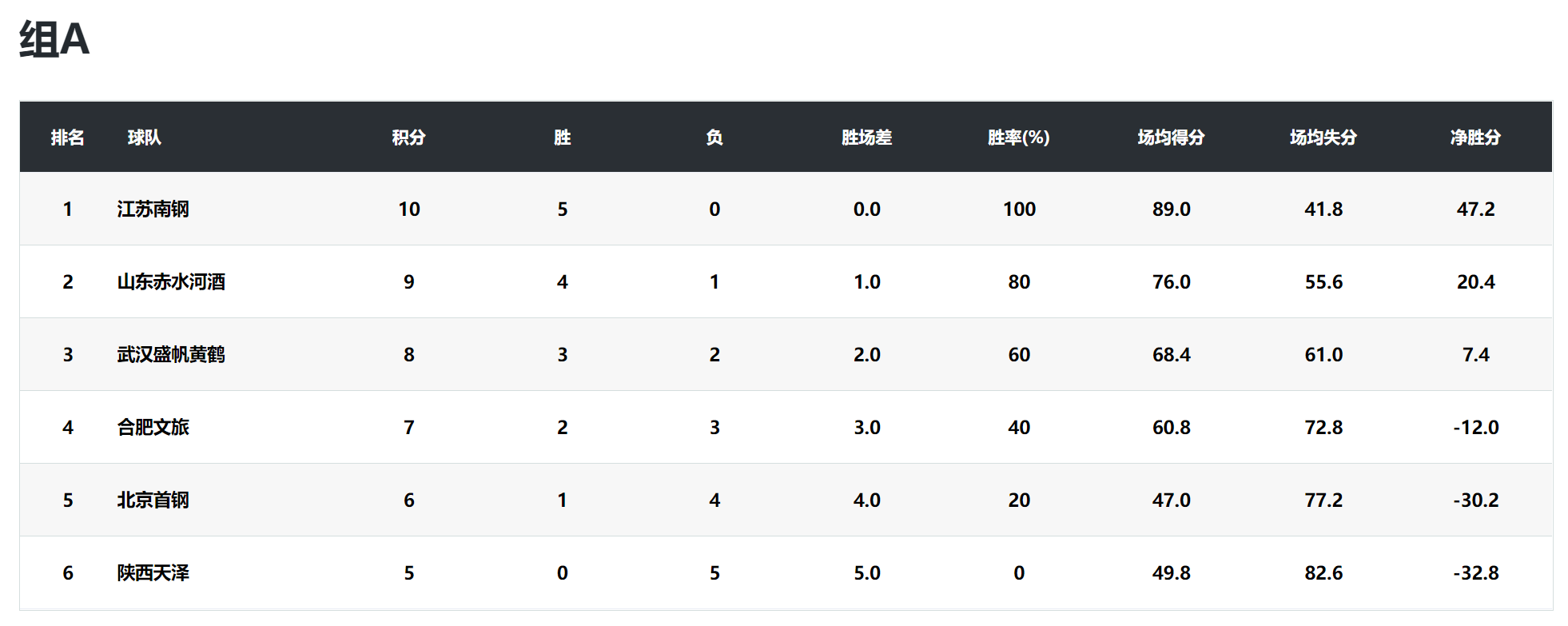The width and height of the screenshot is (1568, 626).
Task: Click 江苏南钢's 47.2 net points cell
Action: (1475, 209)
